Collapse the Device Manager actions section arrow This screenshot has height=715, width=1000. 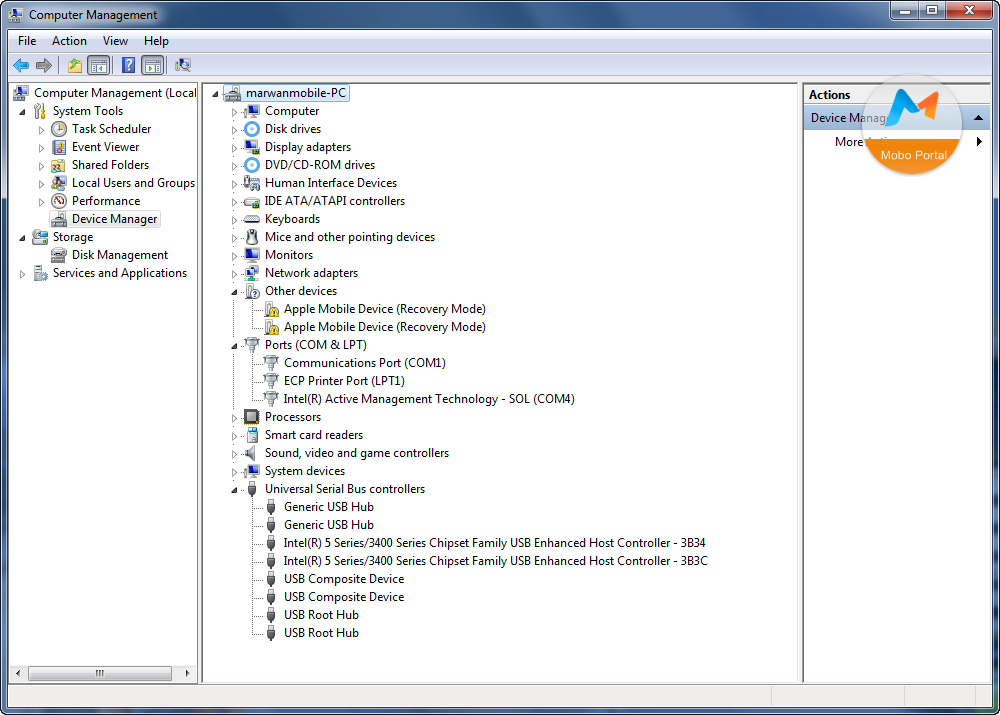(x=978, y=118)
